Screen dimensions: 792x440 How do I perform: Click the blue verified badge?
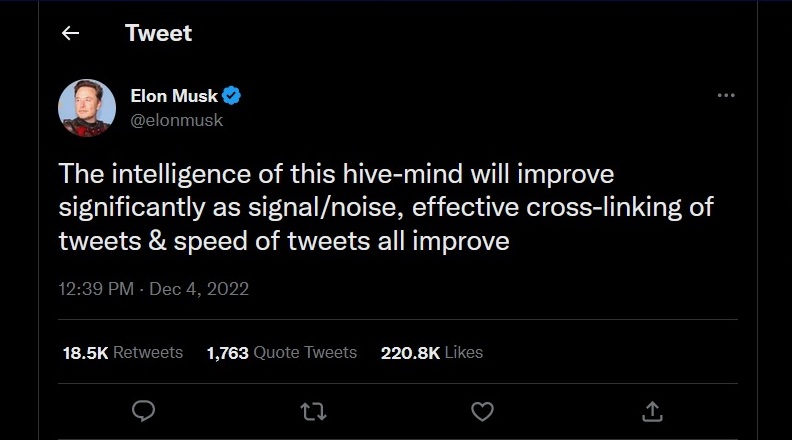coord(232,96)
